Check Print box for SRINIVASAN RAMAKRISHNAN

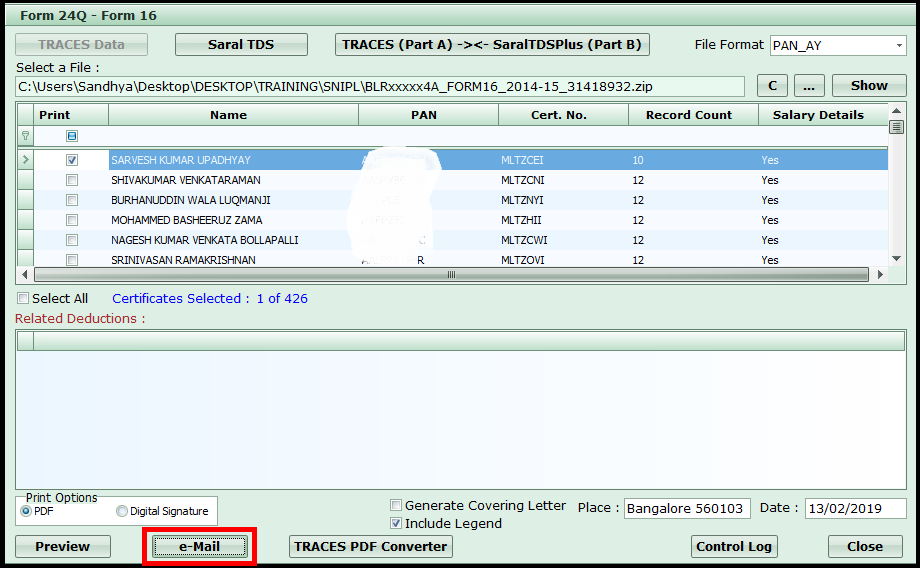pyautogui.click(x=72, y=259)
